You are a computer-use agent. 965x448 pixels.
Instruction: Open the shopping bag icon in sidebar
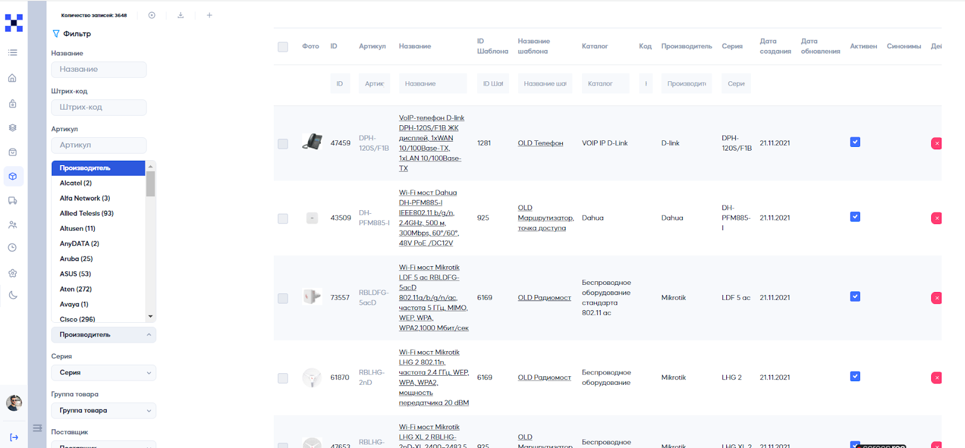(13, 152)
